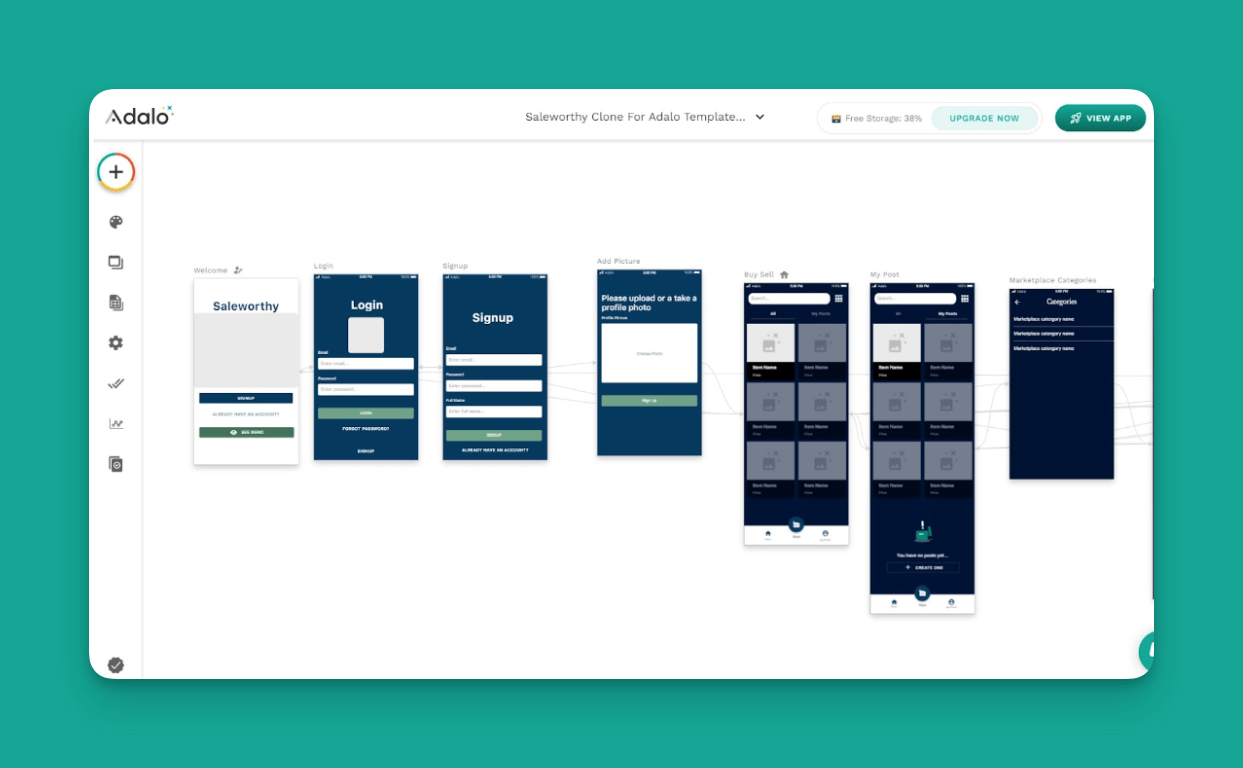Click the Free Storage 38% indicator
Screen dimensions: 1243x768
pyautogui.click(x=878, y=118)
